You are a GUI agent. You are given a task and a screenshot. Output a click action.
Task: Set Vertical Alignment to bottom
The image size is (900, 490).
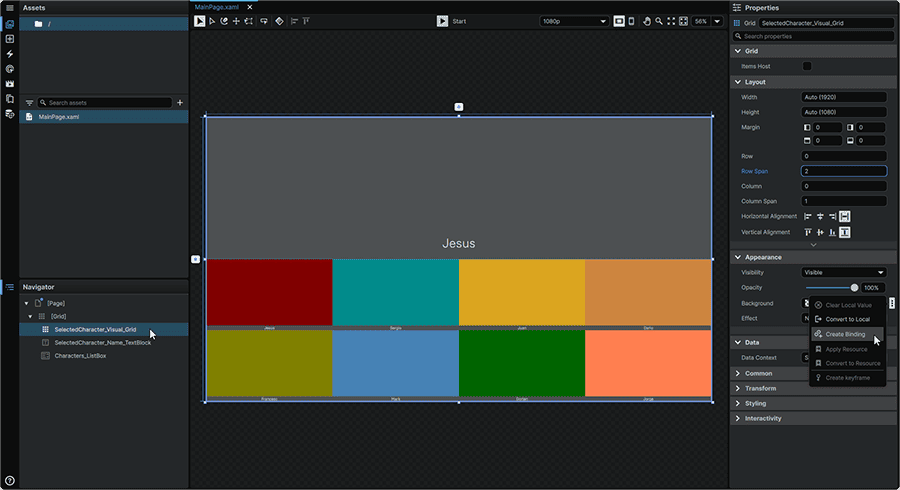(x=832, y=232)
